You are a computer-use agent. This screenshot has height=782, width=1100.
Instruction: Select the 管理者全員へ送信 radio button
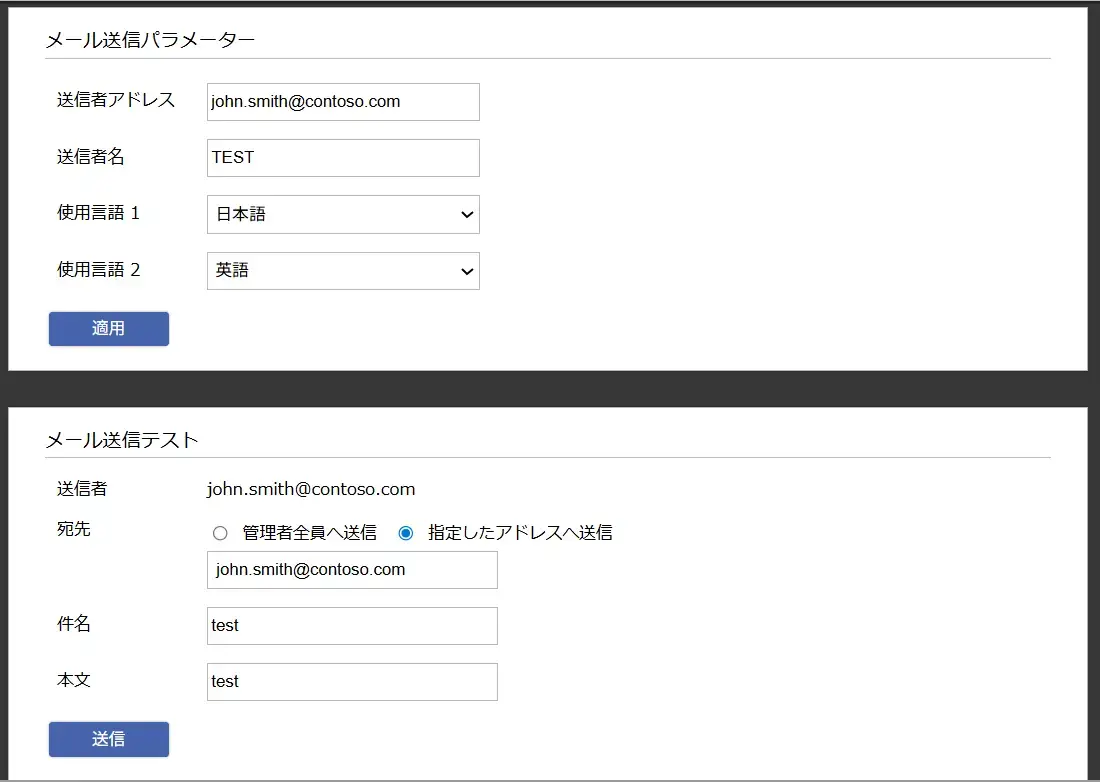[220, 533]
